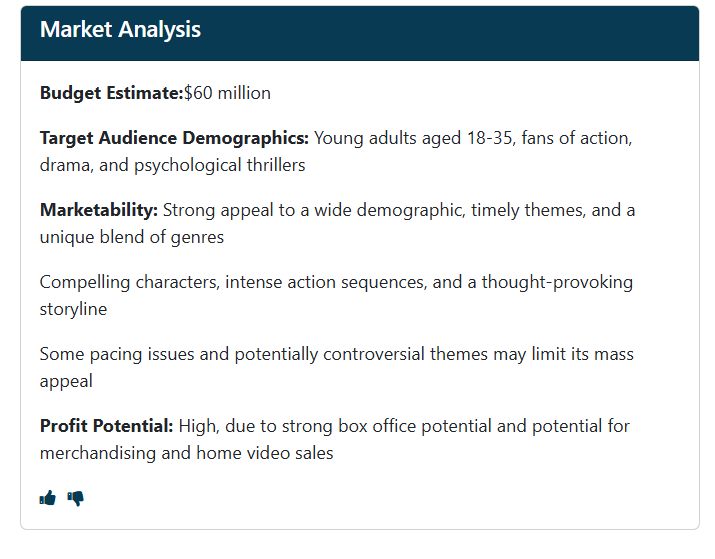Click the thumbs up icon

(x=47, y=497)
